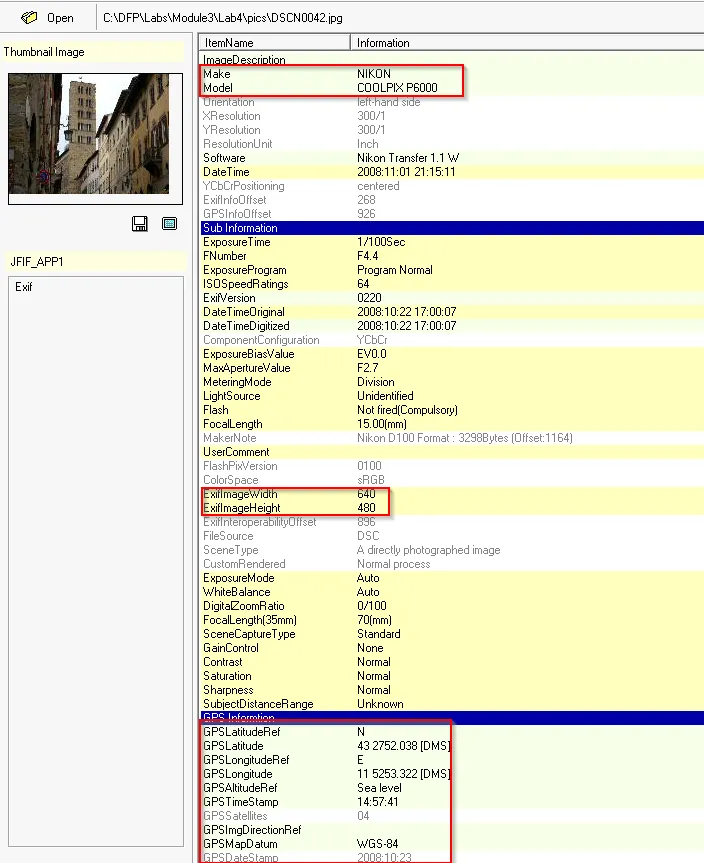Click the Open folder icon

(29, 17)
